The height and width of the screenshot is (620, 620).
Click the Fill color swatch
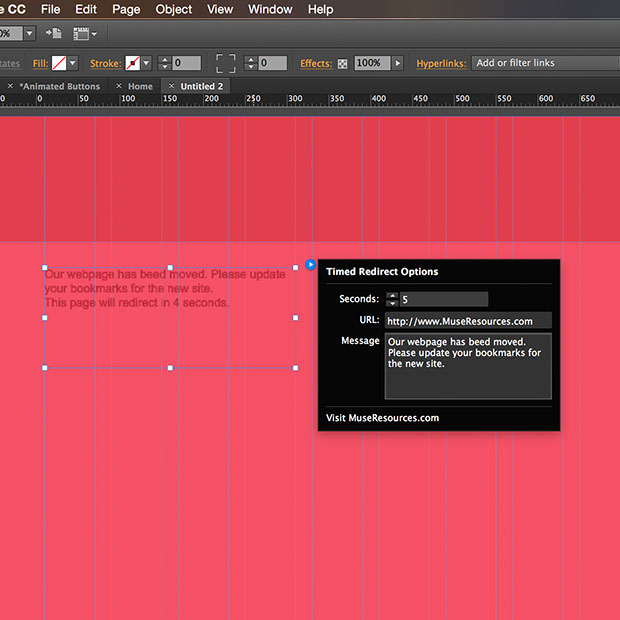pyautogui.click(x=59, y=63)
